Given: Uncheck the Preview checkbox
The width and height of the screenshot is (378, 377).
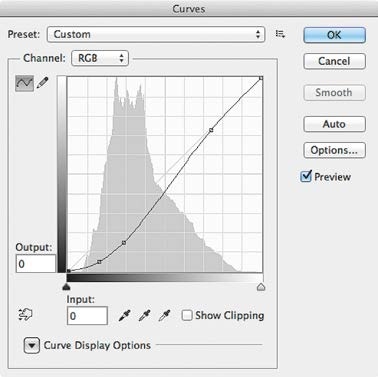Looking at the screenshot, I should click(x=306, y=176).
